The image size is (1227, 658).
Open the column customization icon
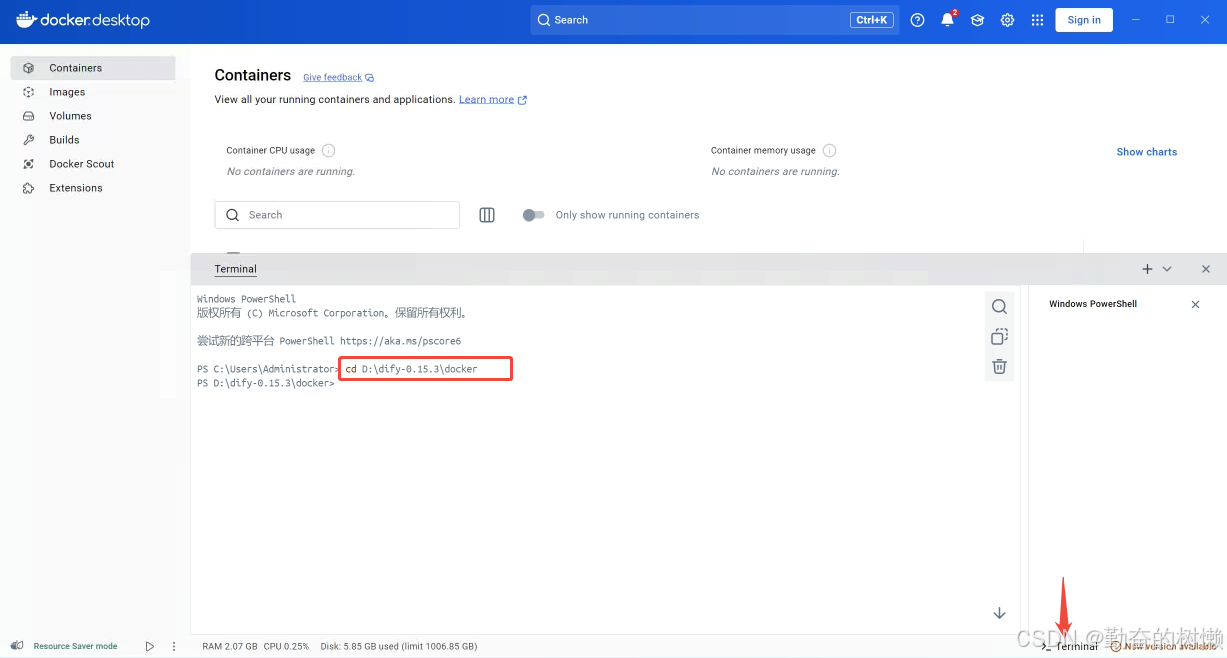coord(487,215)
